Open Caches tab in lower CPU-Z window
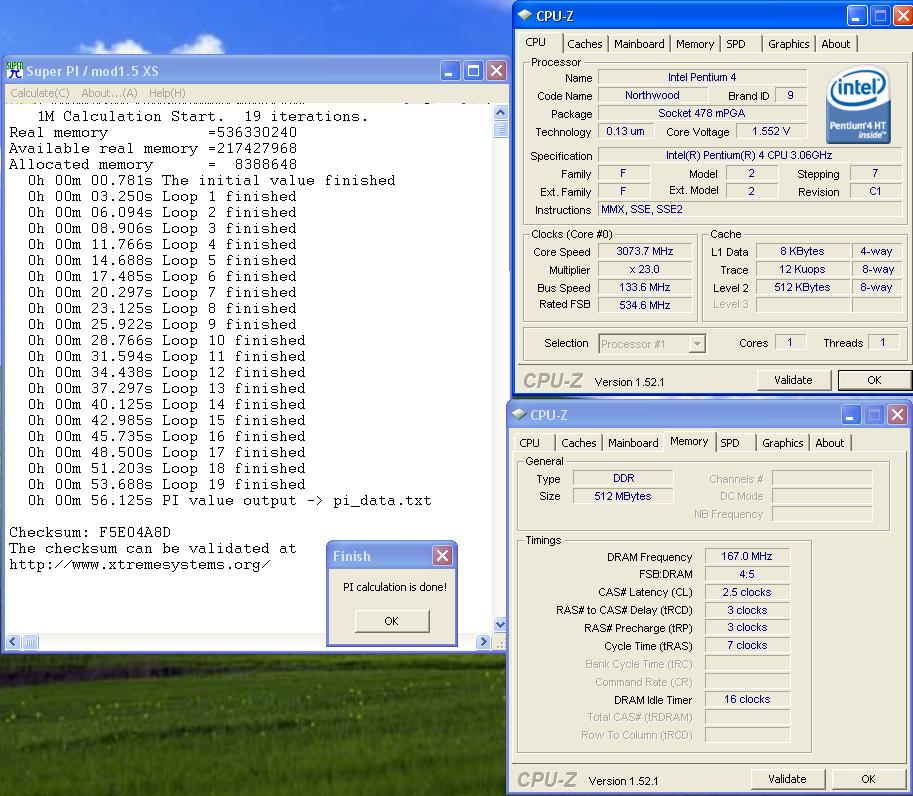The height and width of the screenshot is (796, 913). pyautogui.click(x=579, y=443)
